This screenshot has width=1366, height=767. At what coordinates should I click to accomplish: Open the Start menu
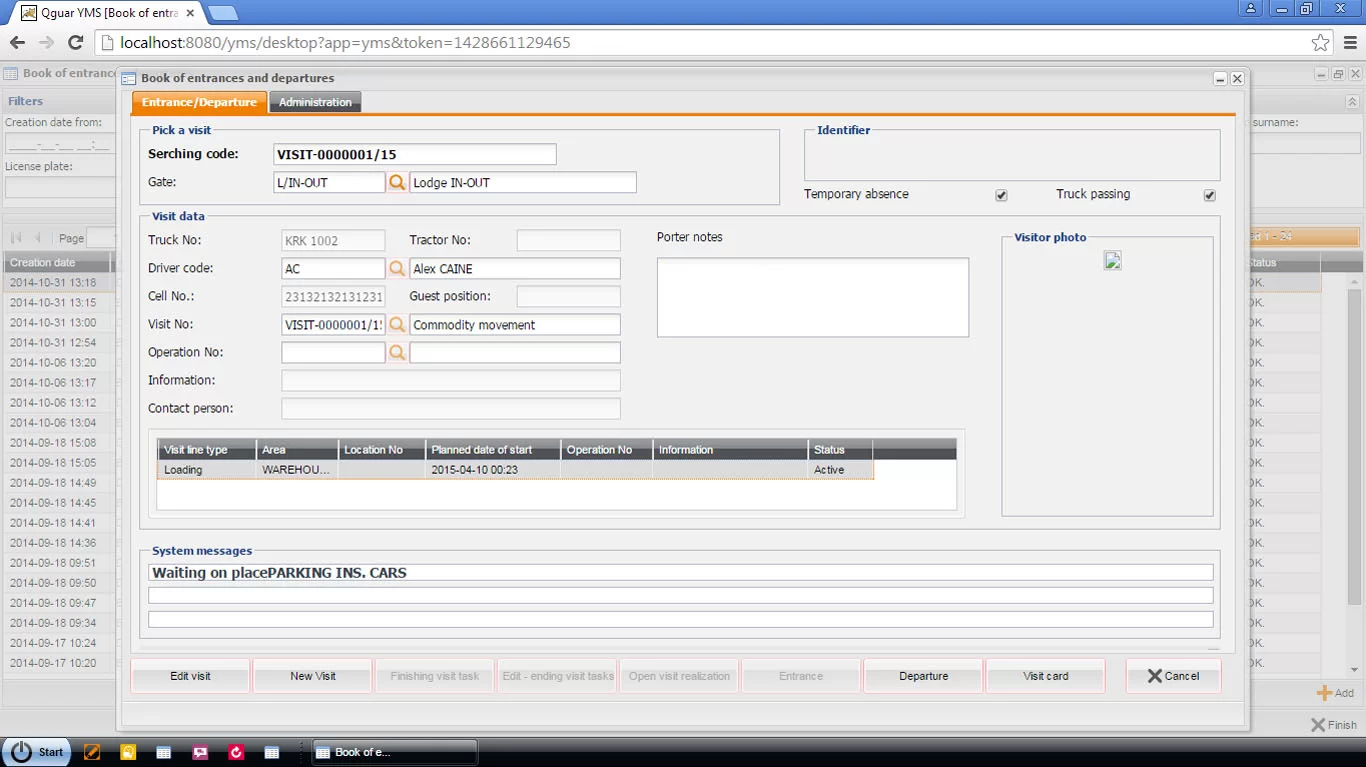pos(37,751)
